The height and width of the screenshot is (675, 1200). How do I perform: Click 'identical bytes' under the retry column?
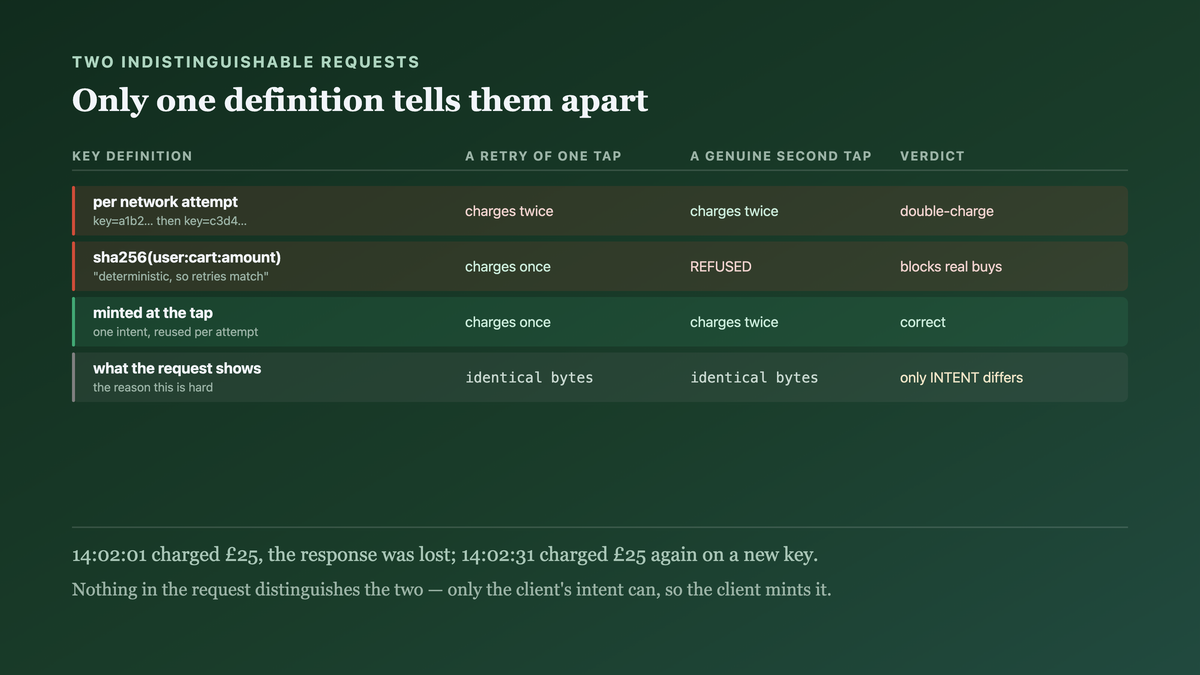pos(529,378)
